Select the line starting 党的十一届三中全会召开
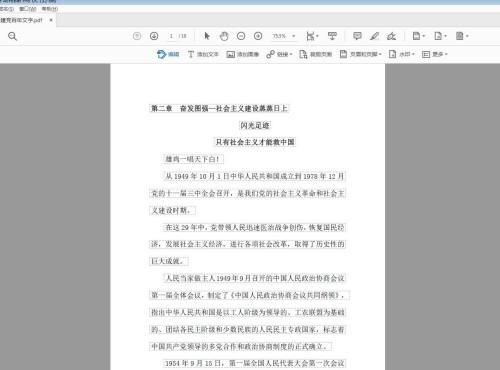 tap(247, 193)
